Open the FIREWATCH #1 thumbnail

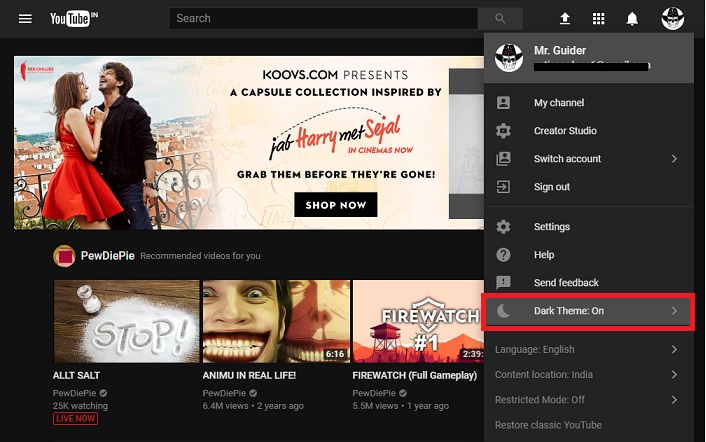tap(418, 321)
